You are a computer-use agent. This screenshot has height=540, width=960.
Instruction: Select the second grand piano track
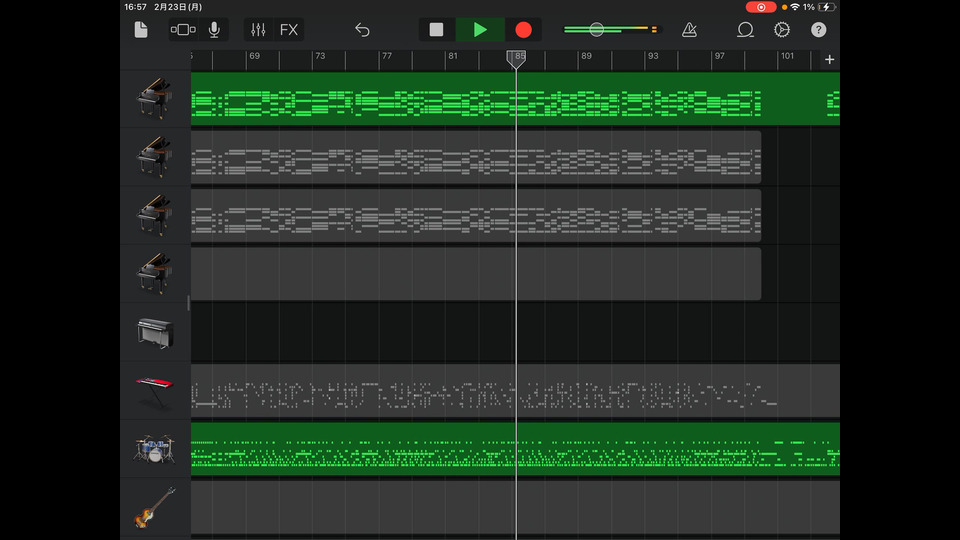coord(154,157)
